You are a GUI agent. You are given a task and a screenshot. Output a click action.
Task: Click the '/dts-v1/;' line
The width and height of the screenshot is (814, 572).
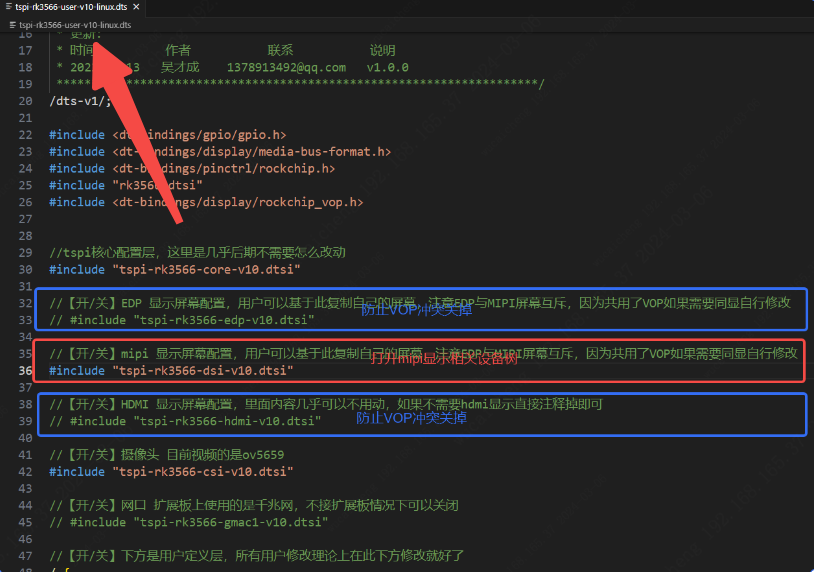80,101
